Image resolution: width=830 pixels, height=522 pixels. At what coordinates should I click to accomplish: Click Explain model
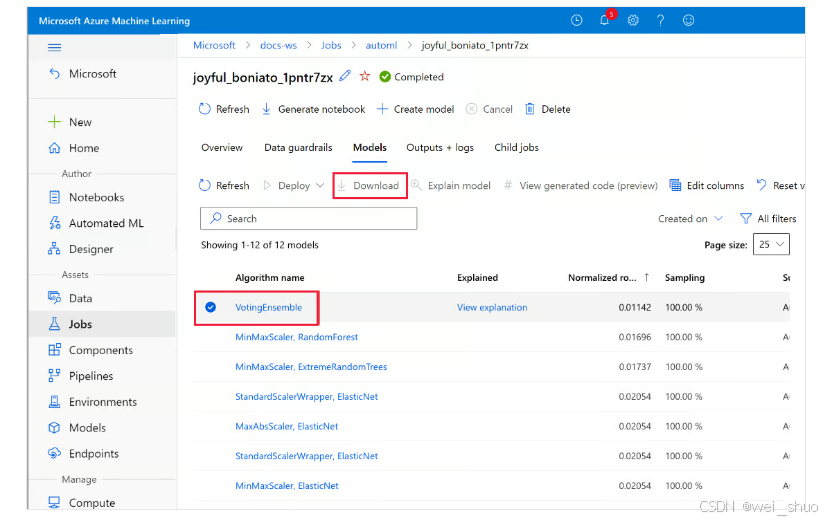point(451,185)
